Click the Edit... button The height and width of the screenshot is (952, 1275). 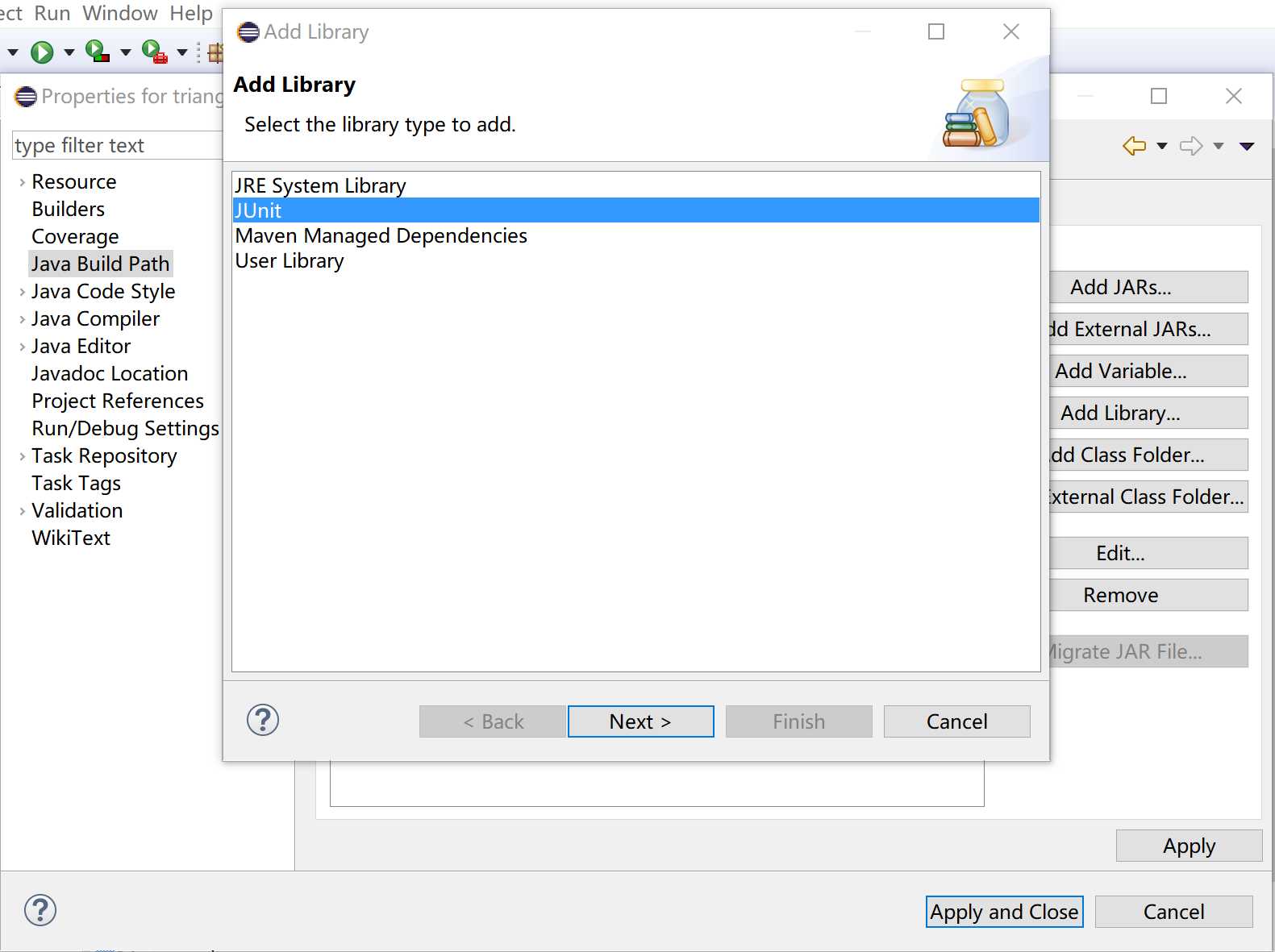pos(1149,553)
